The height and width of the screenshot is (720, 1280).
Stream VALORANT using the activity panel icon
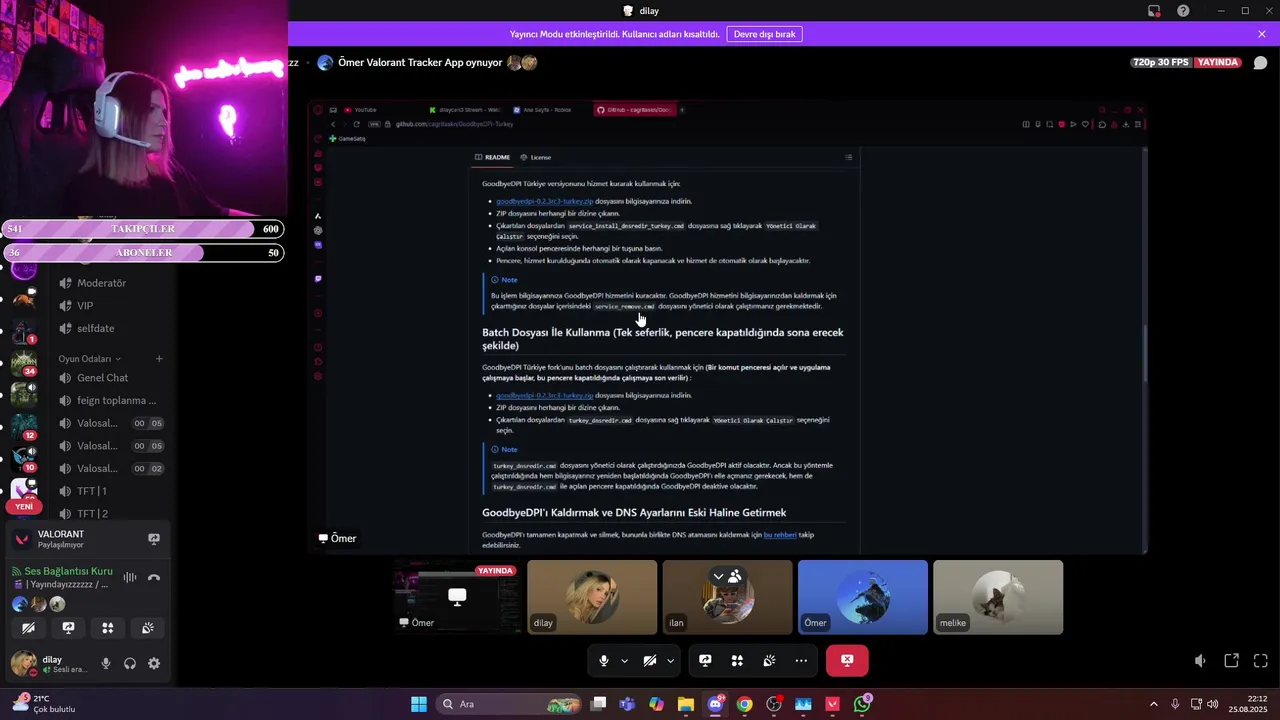(154, 539)
